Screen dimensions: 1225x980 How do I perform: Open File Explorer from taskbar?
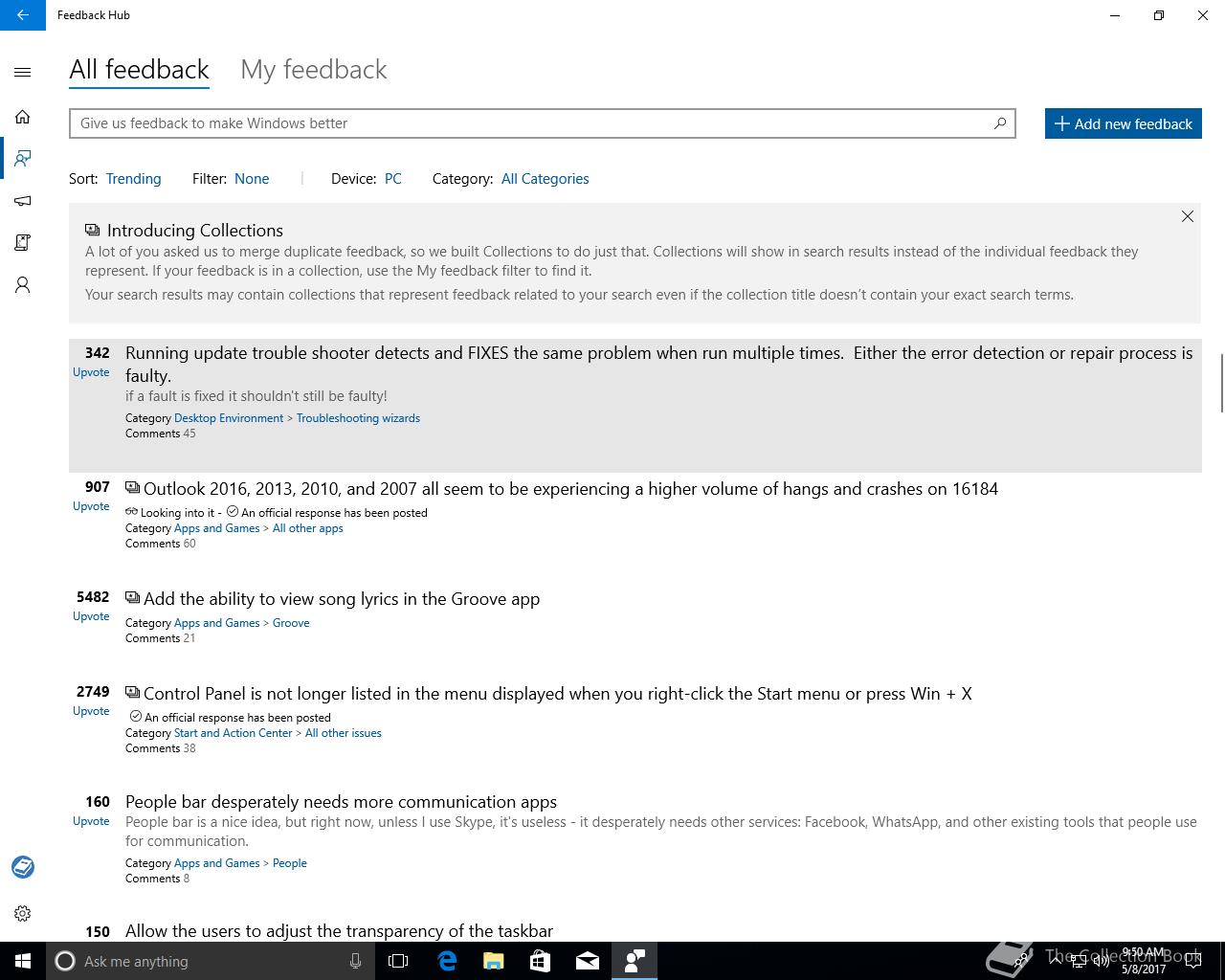click(494, 961)
